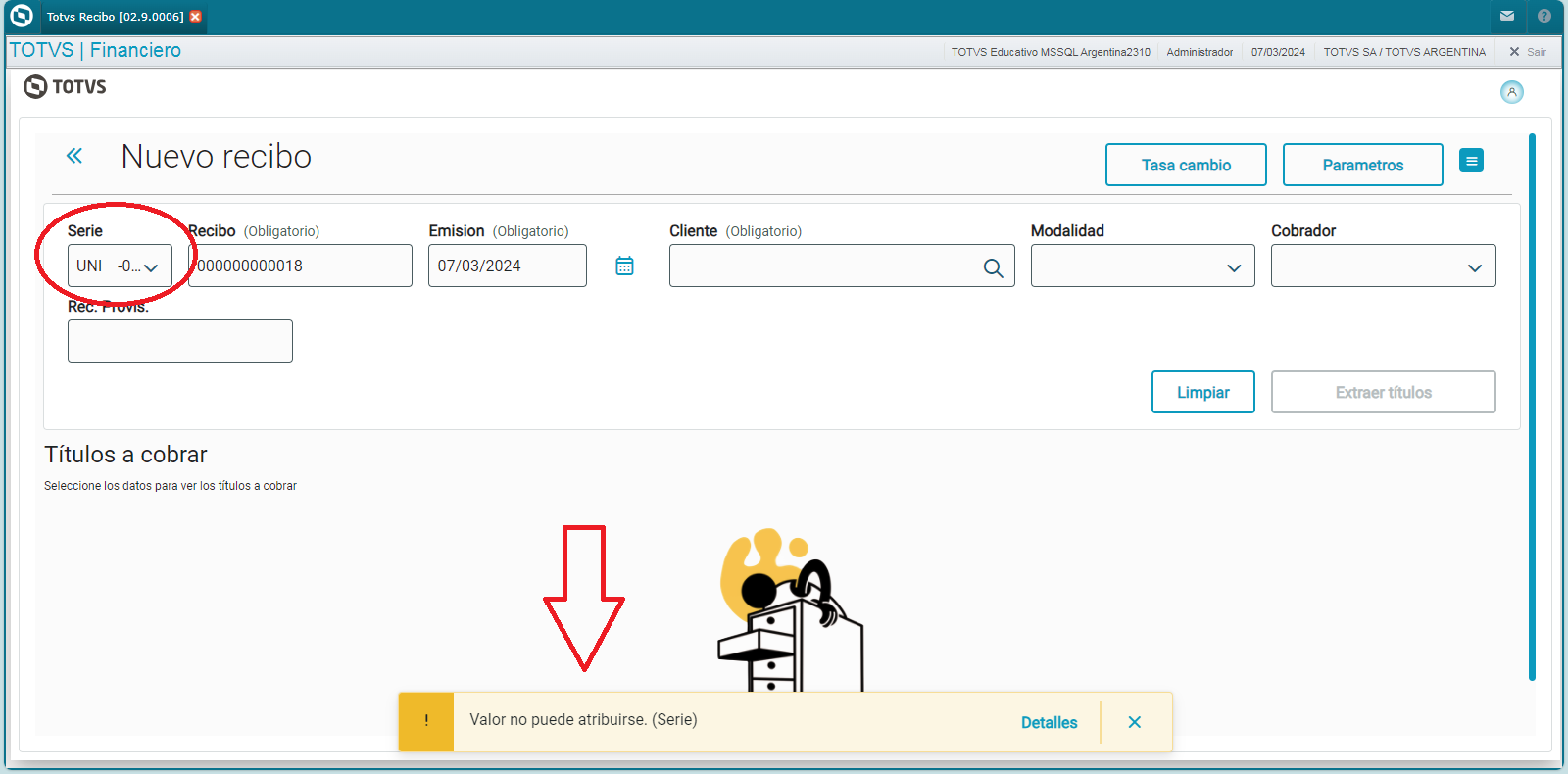This screenshot has width=1568, height=774.
Task: Click the 'Valor no puede atribuirse. (Serie)' message
Action: click(x=583, y=720)
